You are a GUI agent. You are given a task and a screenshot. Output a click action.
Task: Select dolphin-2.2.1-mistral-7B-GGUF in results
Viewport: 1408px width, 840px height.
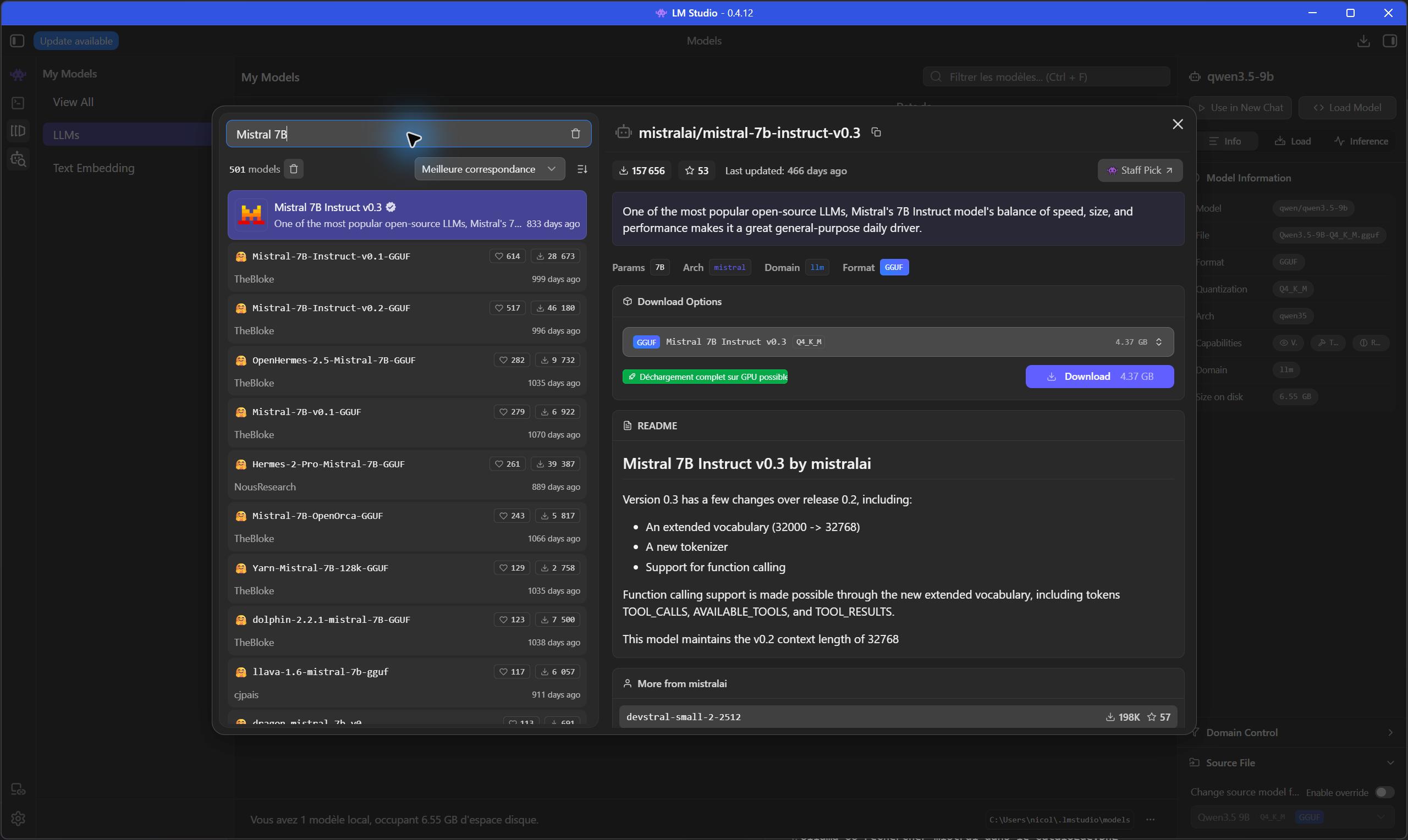[407, 631]
